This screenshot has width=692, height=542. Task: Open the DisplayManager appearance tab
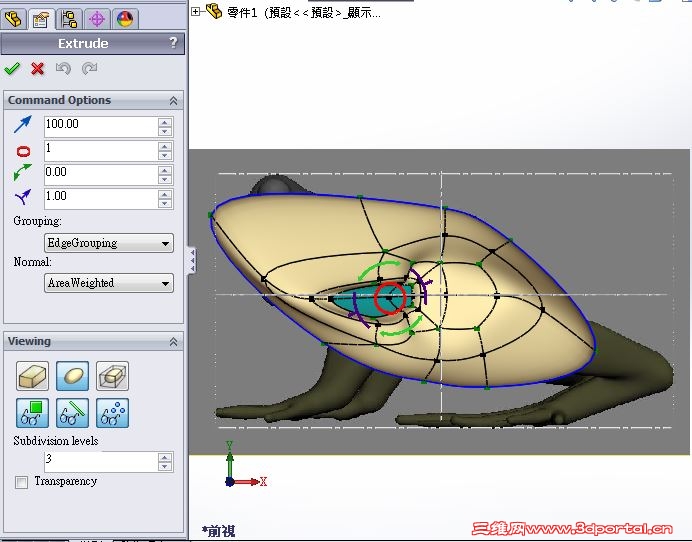coord(125,19)
